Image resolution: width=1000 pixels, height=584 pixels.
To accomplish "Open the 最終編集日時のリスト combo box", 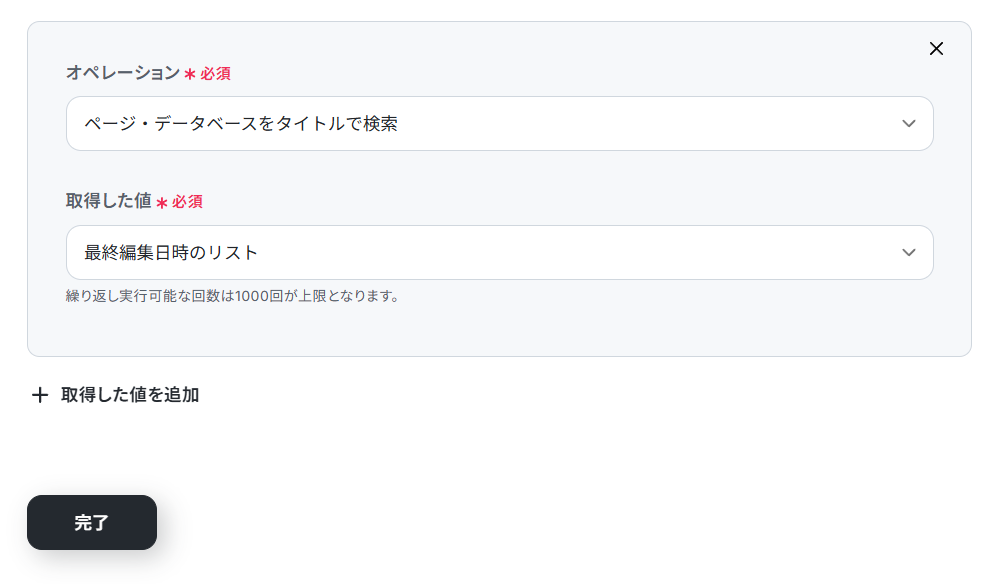I will [499, 252].
